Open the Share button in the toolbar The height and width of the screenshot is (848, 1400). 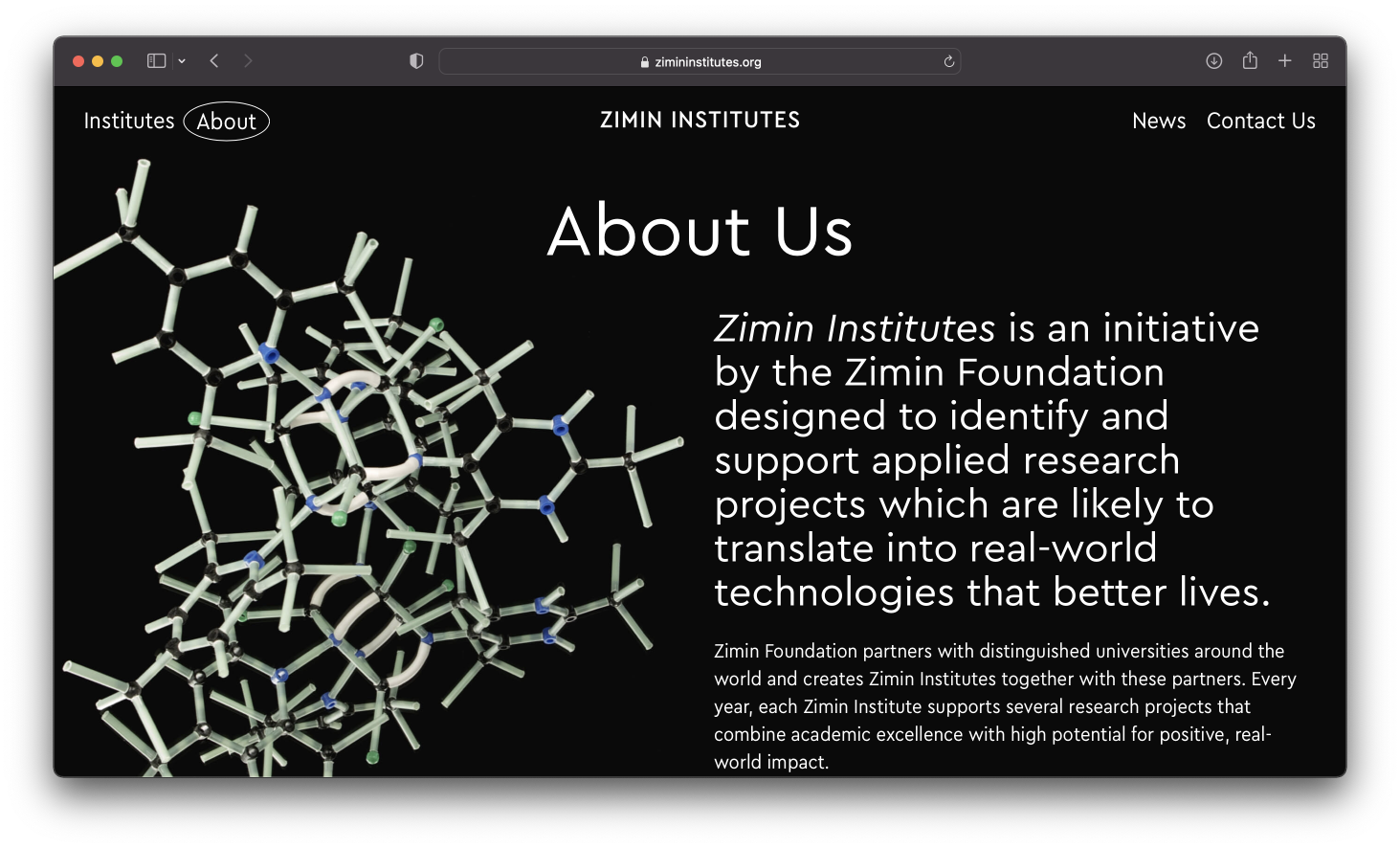(1250, 60)
